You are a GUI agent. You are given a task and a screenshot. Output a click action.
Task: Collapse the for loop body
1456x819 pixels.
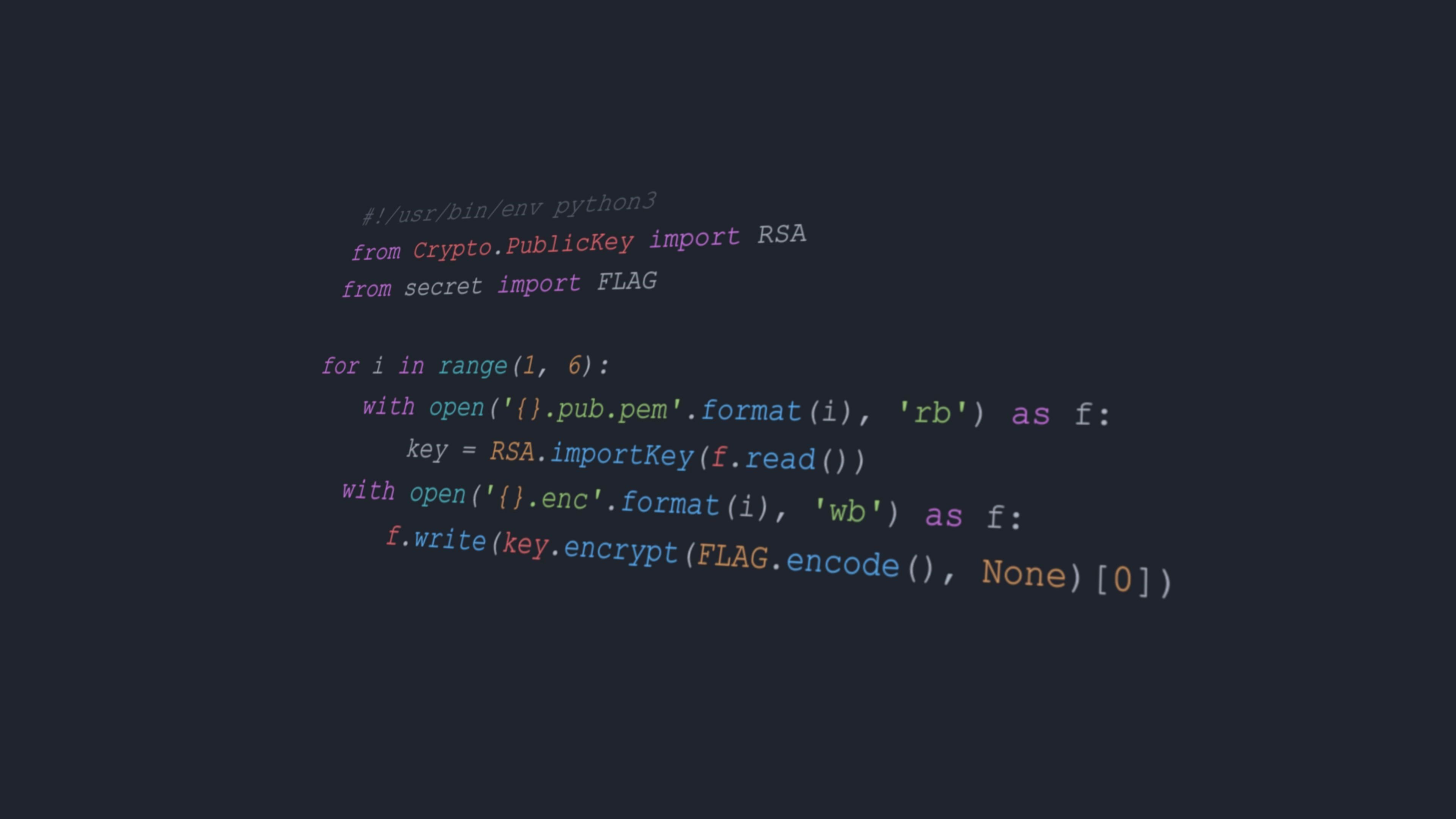pos(305,365)
